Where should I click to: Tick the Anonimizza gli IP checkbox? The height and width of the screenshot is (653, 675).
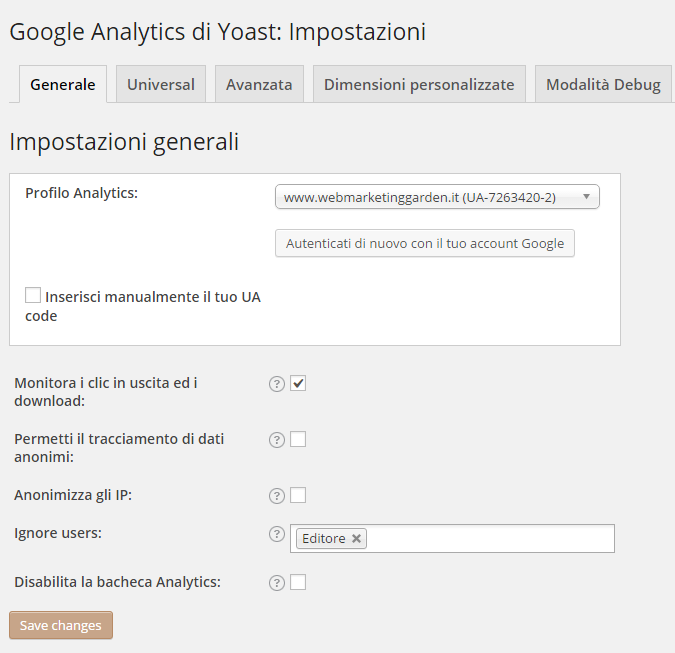pos(298,495)
